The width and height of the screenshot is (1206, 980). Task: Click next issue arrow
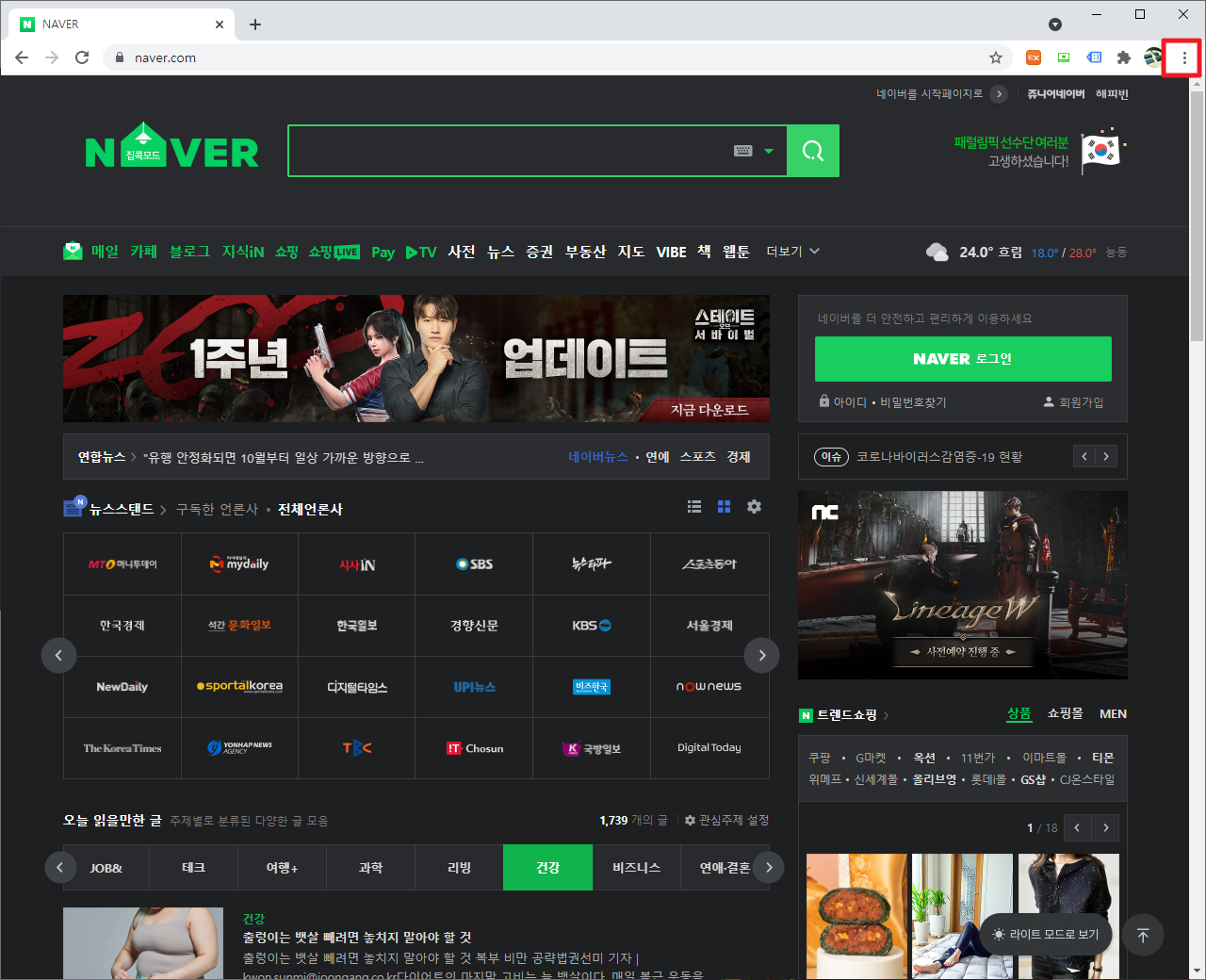coord(1106,457)
